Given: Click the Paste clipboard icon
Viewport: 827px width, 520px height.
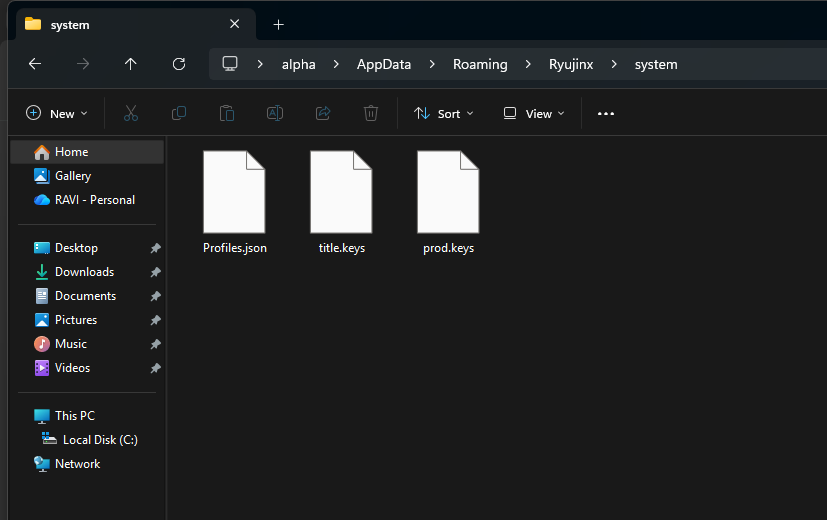Looking at the screenshot, I should [227, 113].
